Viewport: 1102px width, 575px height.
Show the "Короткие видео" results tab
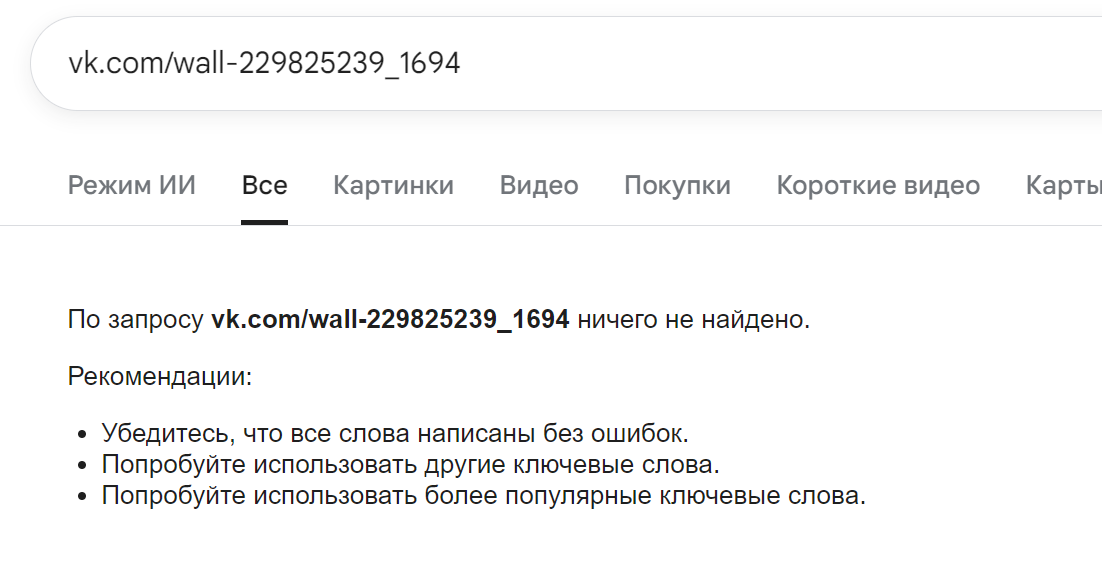coord(878,185)
